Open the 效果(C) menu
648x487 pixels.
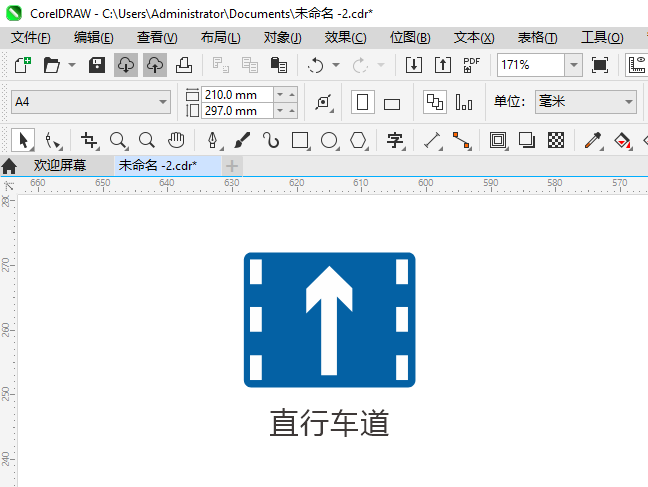(345, 38)
